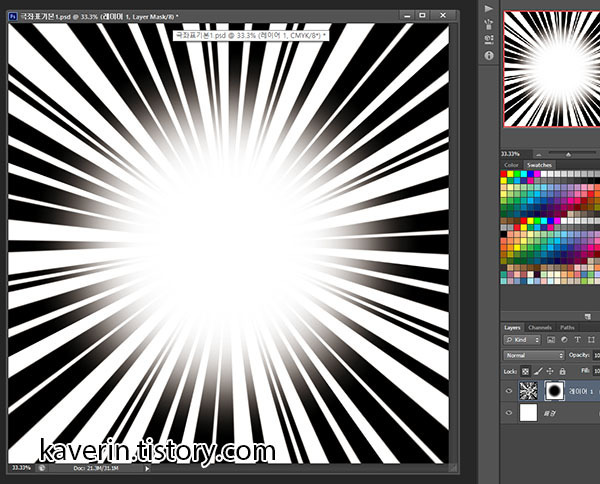Click the 배경 layer name
This screenshot has width=600, height=484.
coord(549,413)
